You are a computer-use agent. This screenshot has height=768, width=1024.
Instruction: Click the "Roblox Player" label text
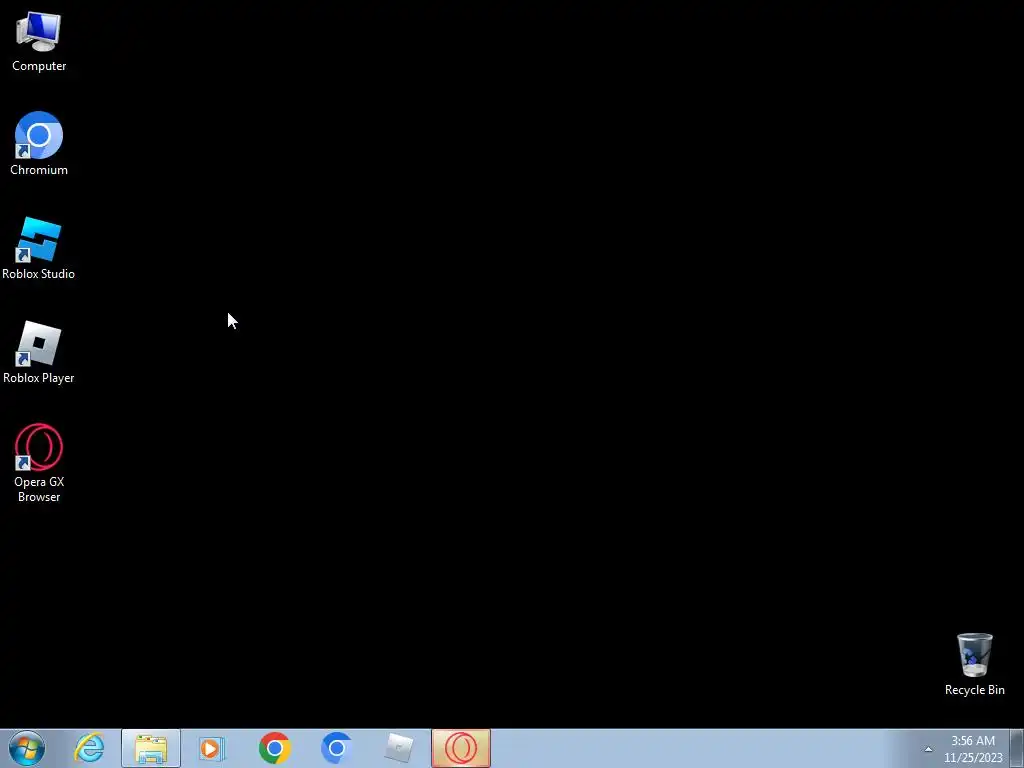39,377
